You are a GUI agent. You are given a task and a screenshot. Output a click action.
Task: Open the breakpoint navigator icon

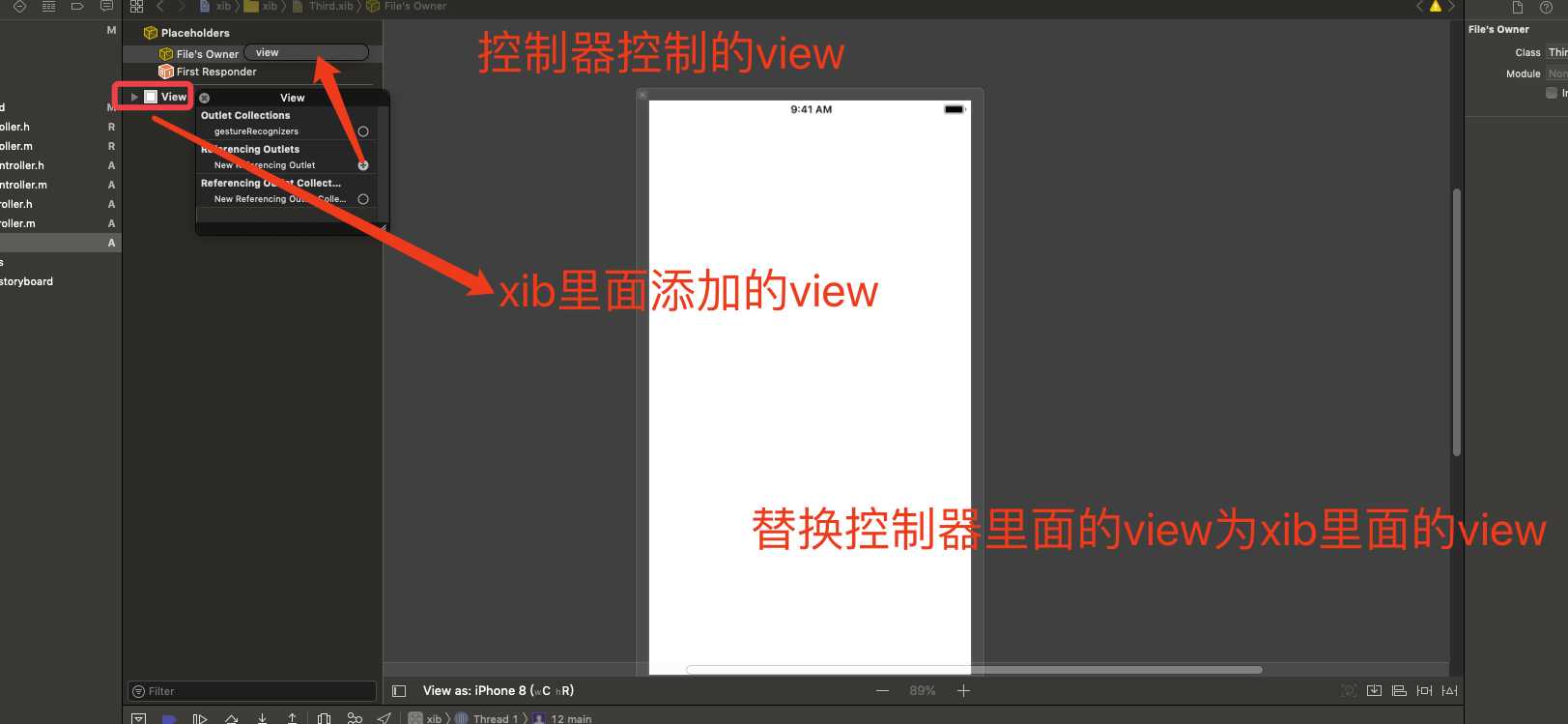coord(77,6)
